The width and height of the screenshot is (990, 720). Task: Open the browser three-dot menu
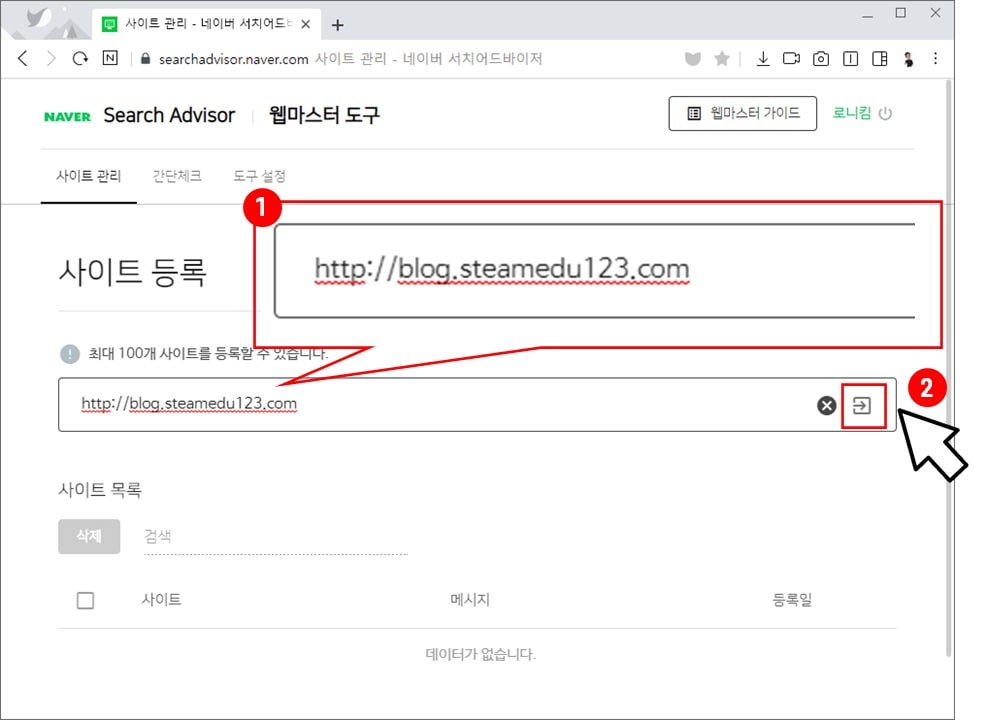point(936,59)
